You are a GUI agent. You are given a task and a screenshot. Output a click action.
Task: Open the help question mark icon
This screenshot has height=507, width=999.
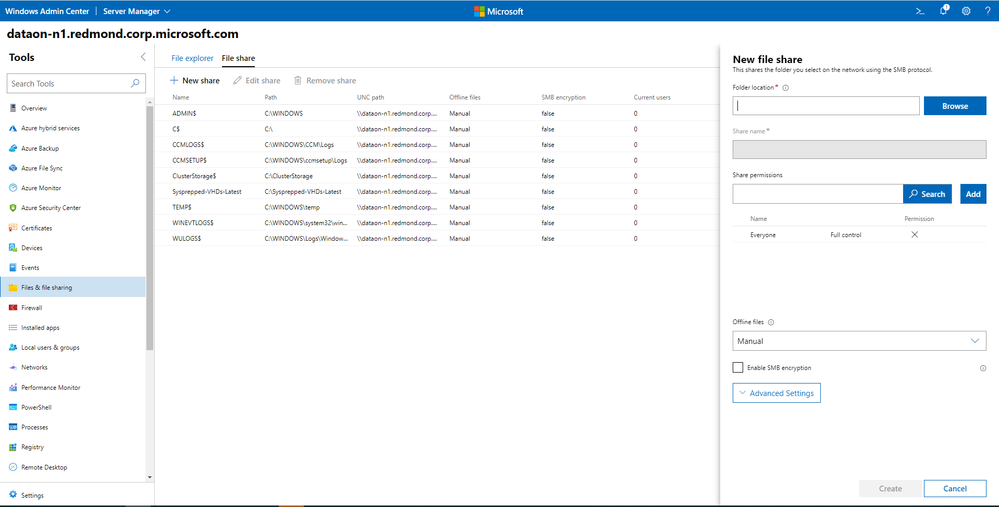988,11
